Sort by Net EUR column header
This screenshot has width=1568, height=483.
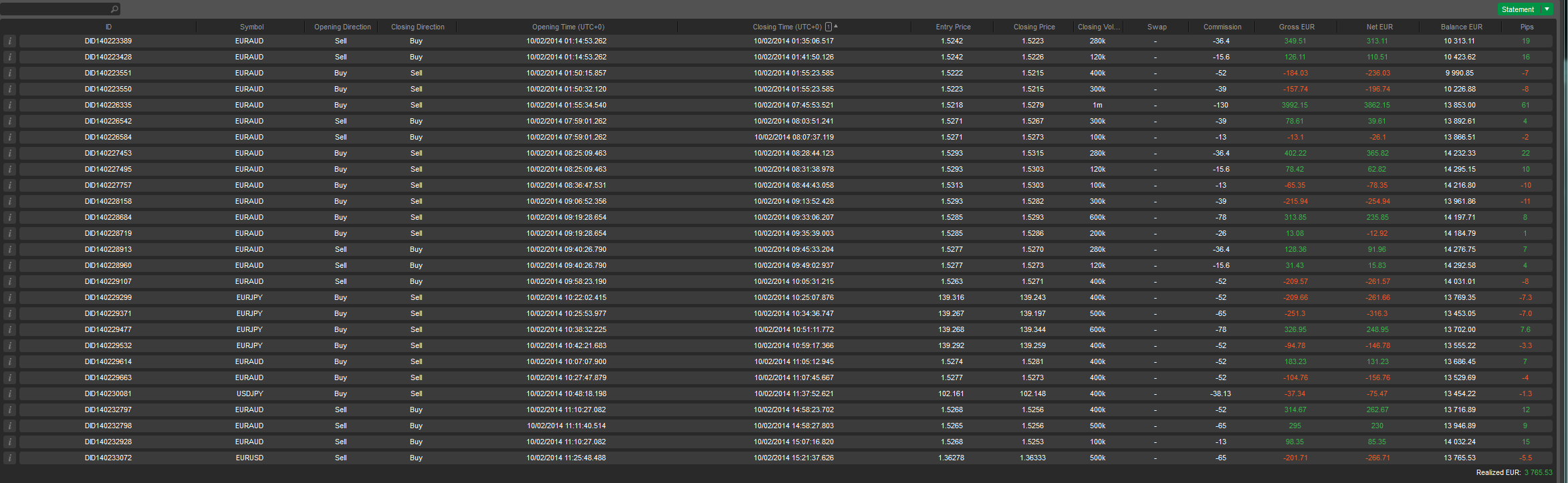point(1379,27)
